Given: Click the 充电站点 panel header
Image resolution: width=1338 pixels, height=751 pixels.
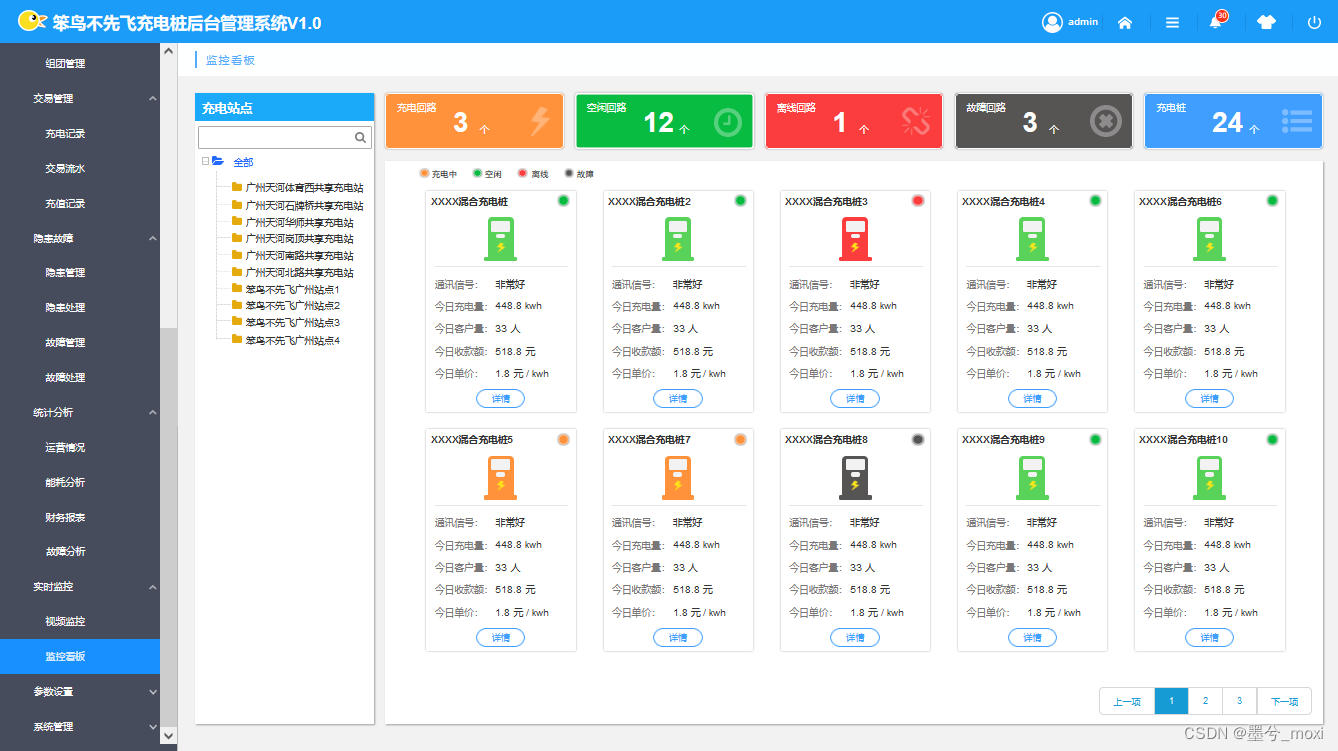Looking at the screenshot, I should [x=284, y=108].
